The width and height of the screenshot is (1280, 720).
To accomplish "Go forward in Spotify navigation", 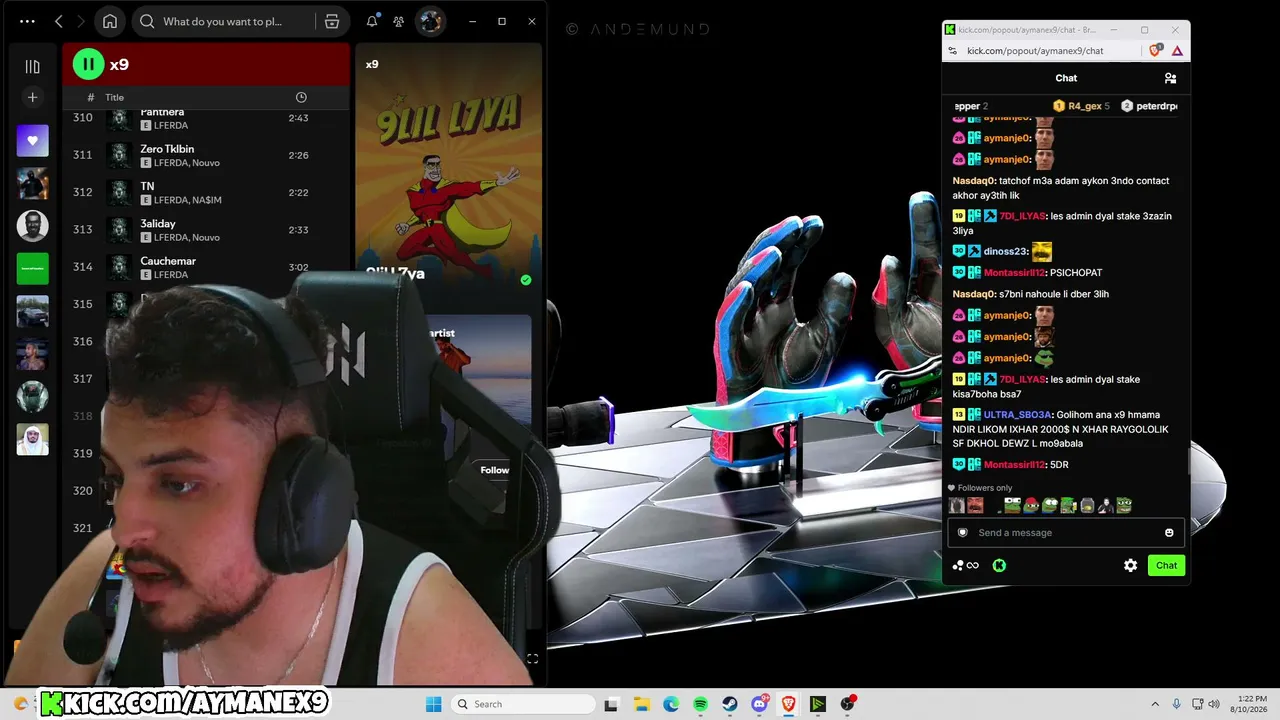I will [x=81, y=21].
